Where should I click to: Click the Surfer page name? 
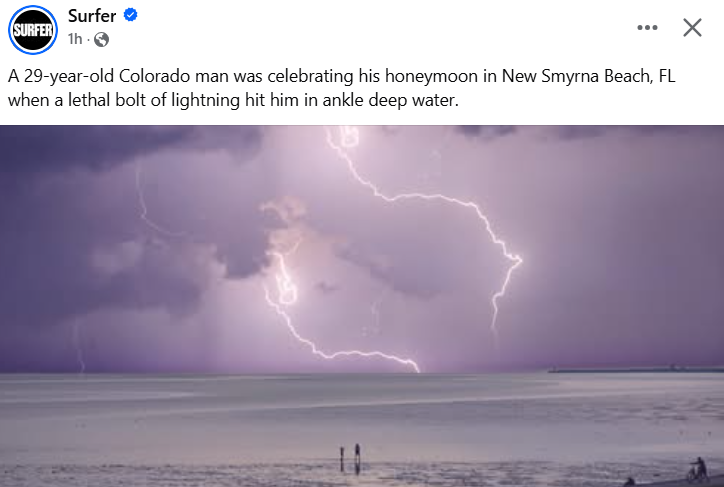92,16
